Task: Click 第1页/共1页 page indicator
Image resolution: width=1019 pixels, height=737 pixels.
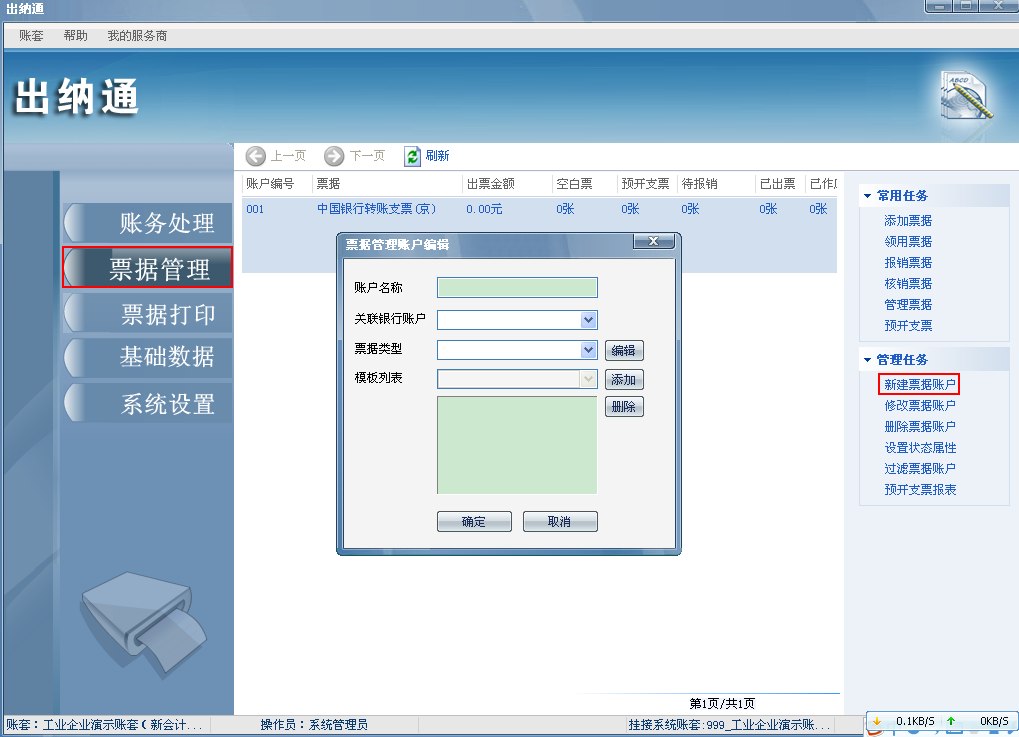Action: (x=722, y=704)
